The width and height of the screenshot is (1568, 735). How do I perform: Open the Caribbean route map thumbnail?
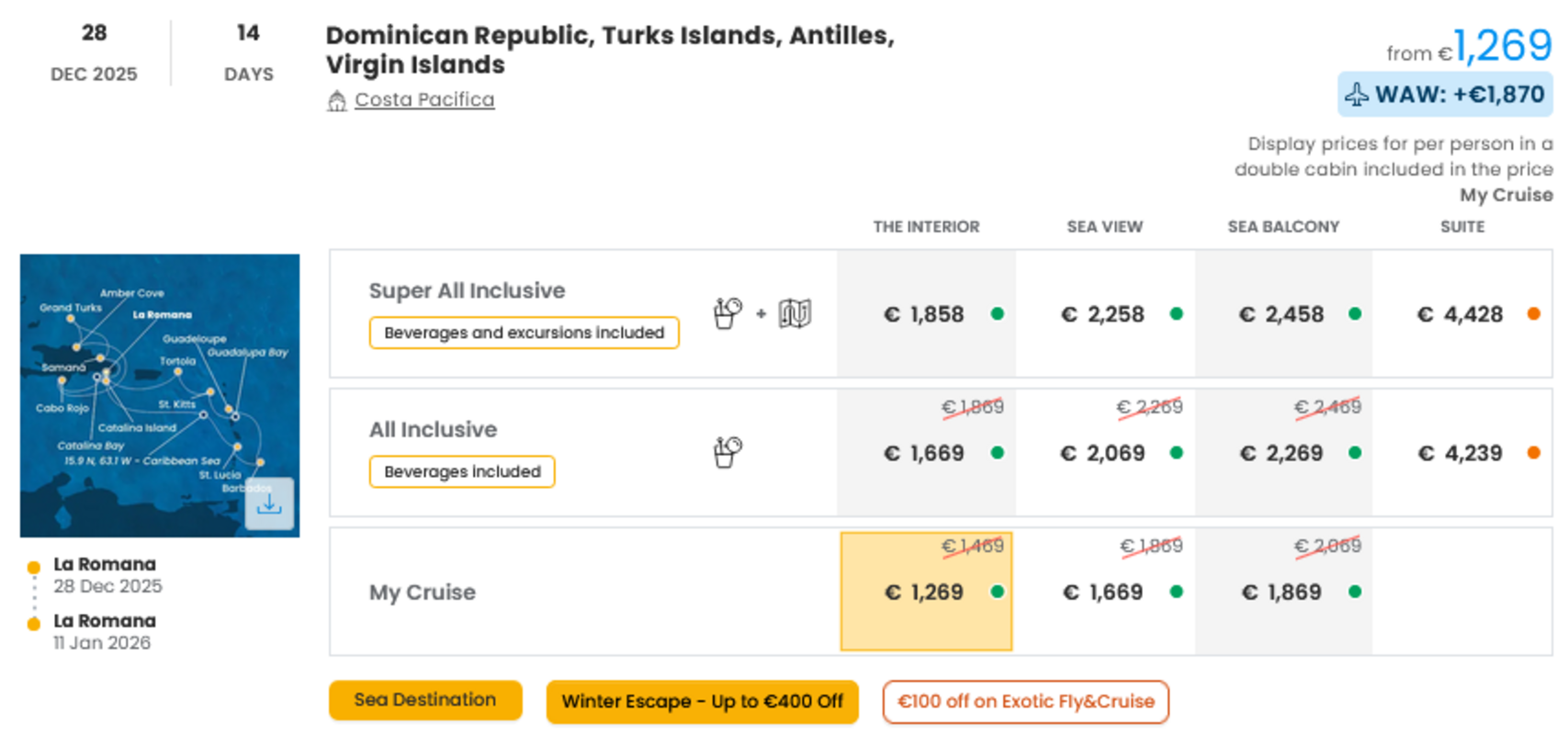click(x=160, y=396)
